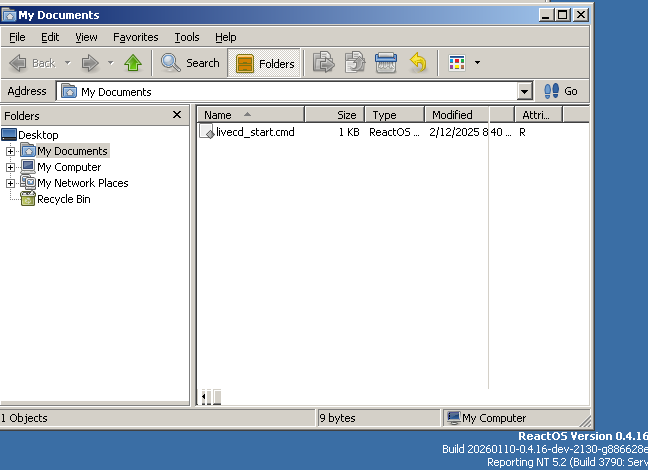This screenshot has width=648, height=470.
Task: Click the yellow Undo arrow icon
Action: pyautogui.click(x=418, y=63)
